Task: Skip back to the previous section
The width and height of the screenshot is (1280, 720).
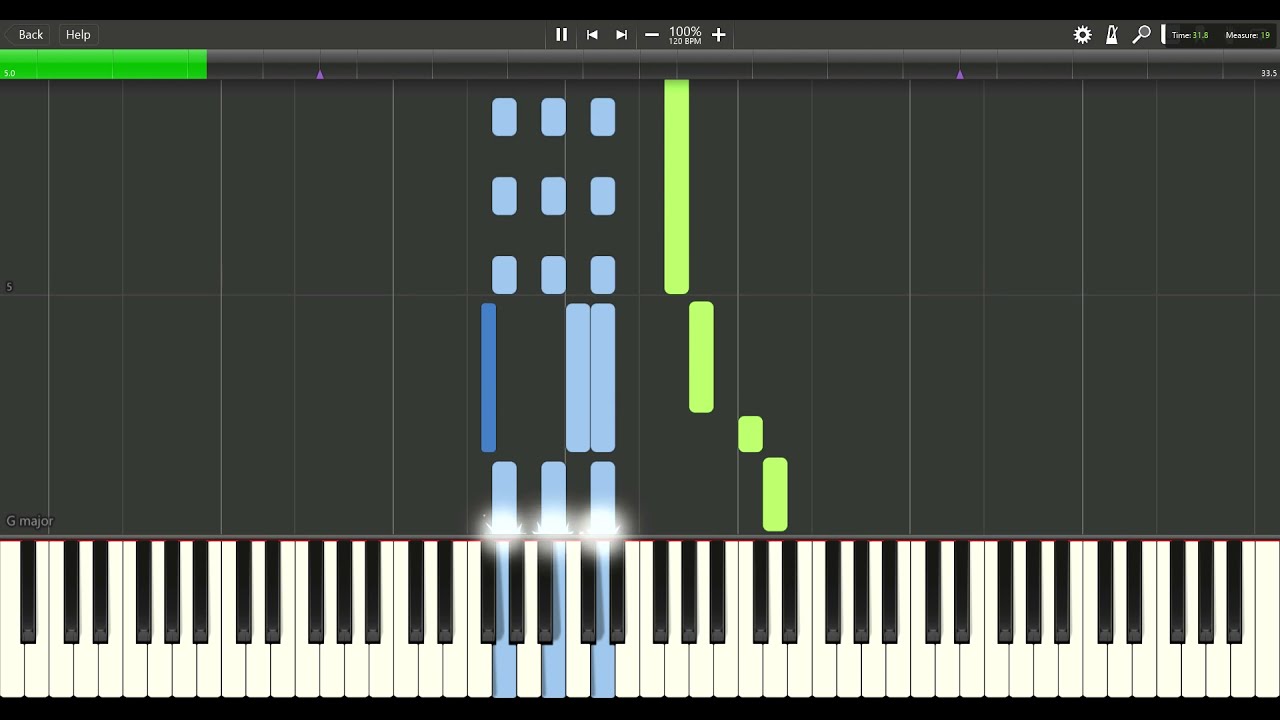Action: pos(592,35)
